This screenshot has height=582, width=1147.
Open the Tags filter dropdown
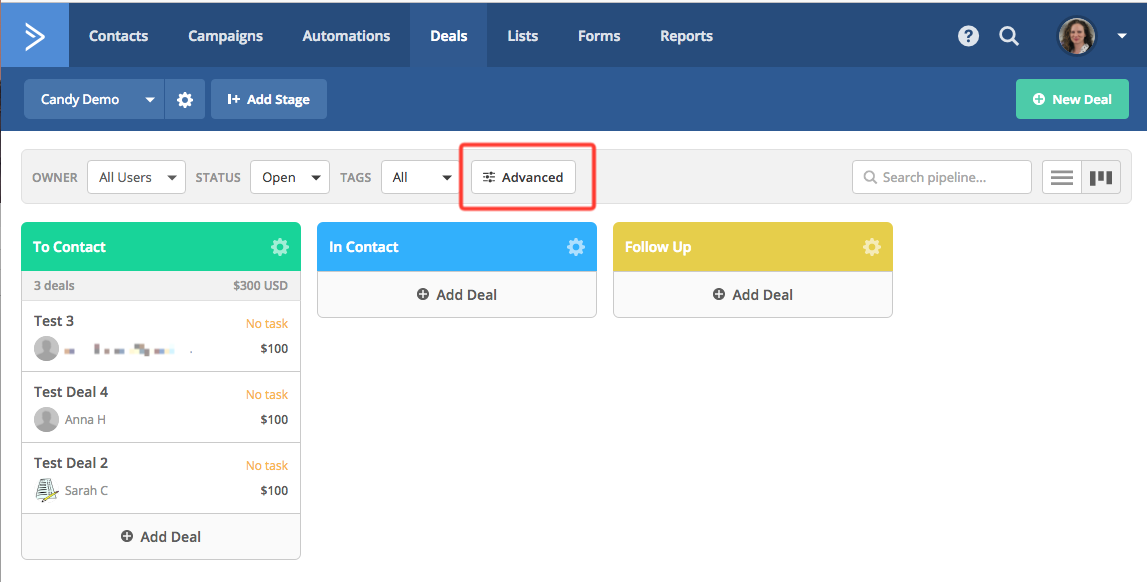click(420, 178)
